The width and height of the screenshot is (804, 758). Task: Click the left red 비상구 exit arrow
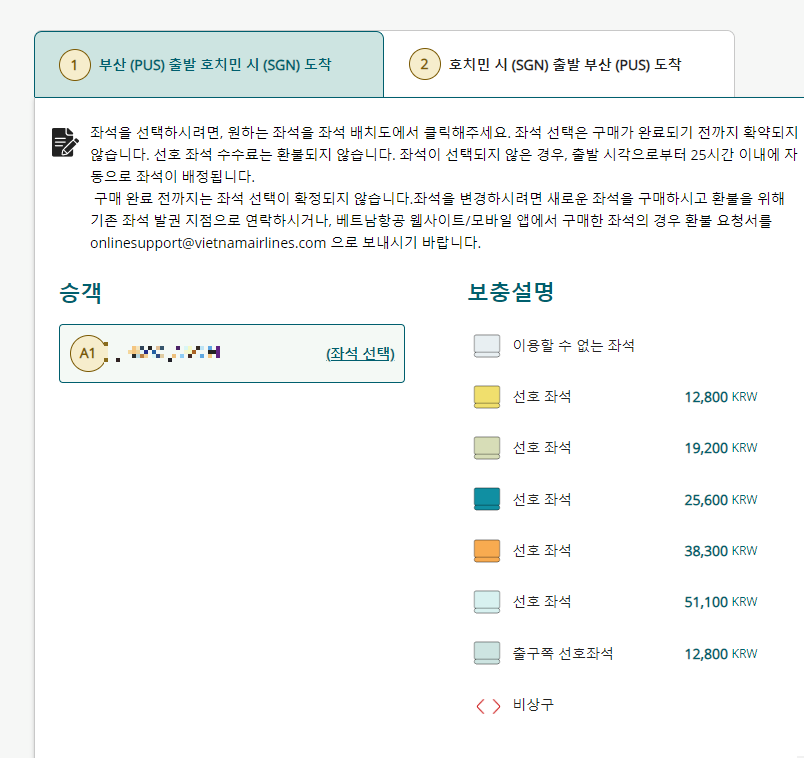pyautogui.click(x=479, y=705)
